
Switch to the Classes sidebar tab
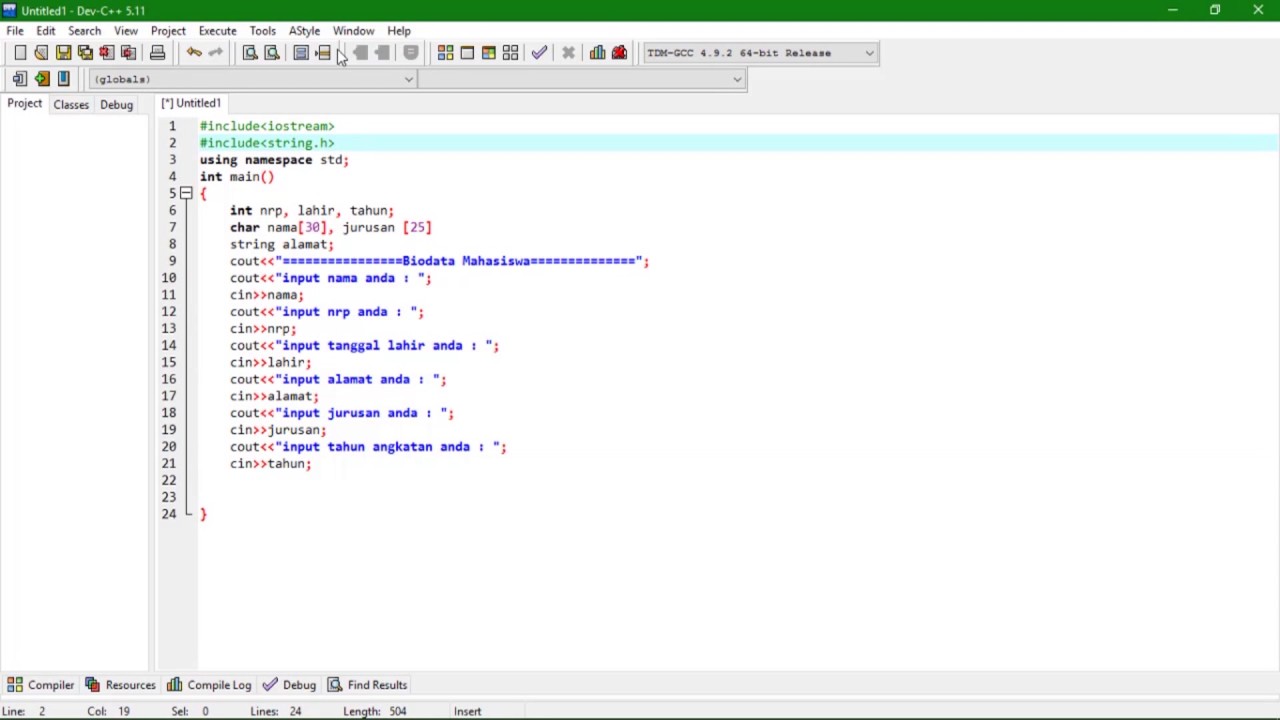[71, 105]
